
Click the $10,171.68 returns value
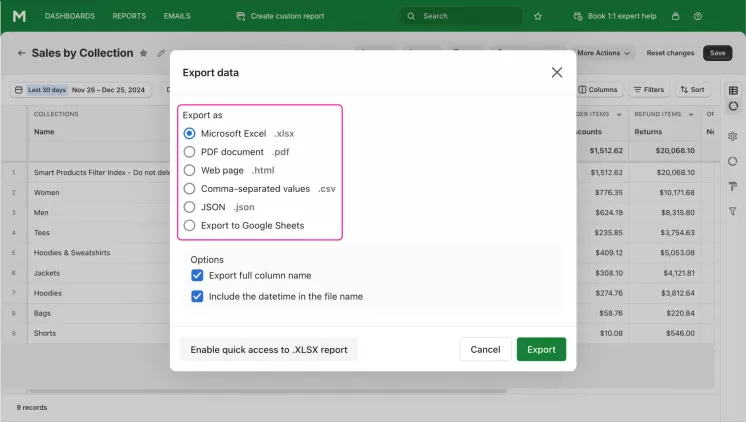coord(677,193)
